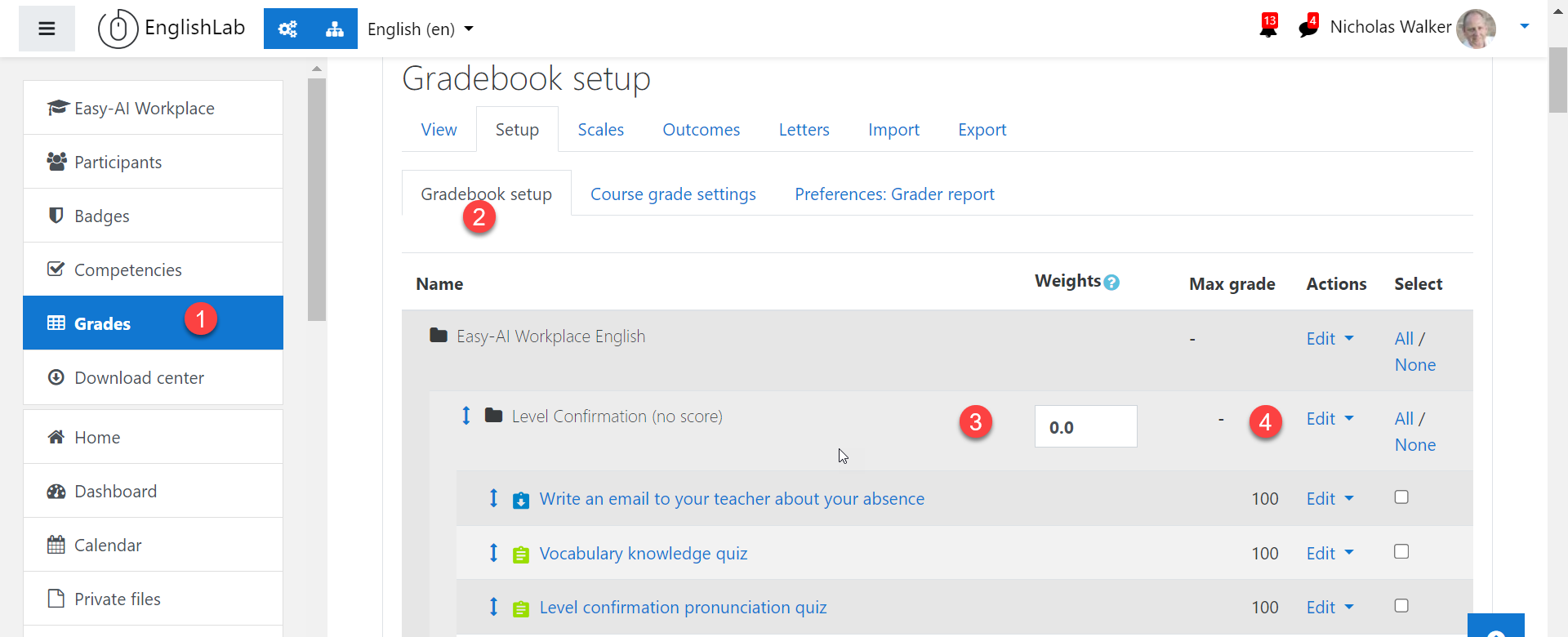This screenshot has height=637, width=1568.
Task: Click quiz icon beside Vocabulary knowledge quiz
Action: pyautogui.click(x=521, y=555)
